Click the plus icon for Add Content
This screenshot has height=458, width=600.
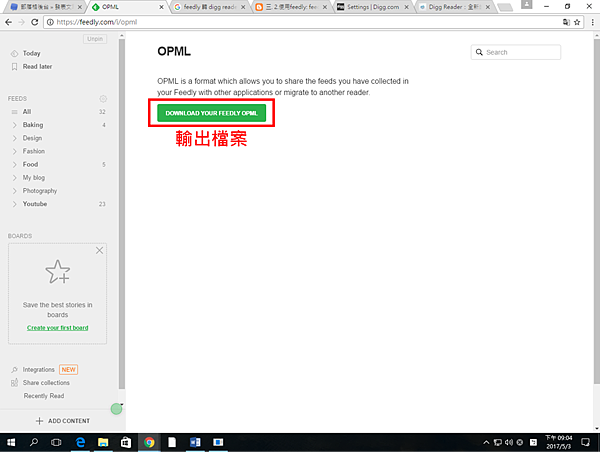pos(39,421)
